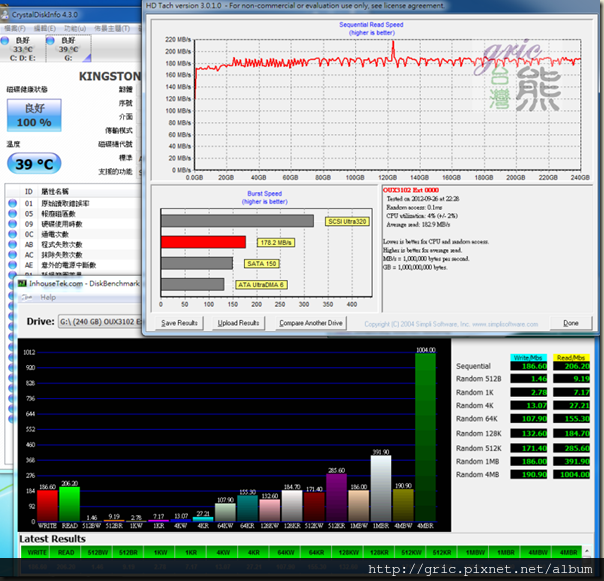Screen dimensions: 604x581
Task: Click Random 64K read value 155.30
Action: pos(571,418)
